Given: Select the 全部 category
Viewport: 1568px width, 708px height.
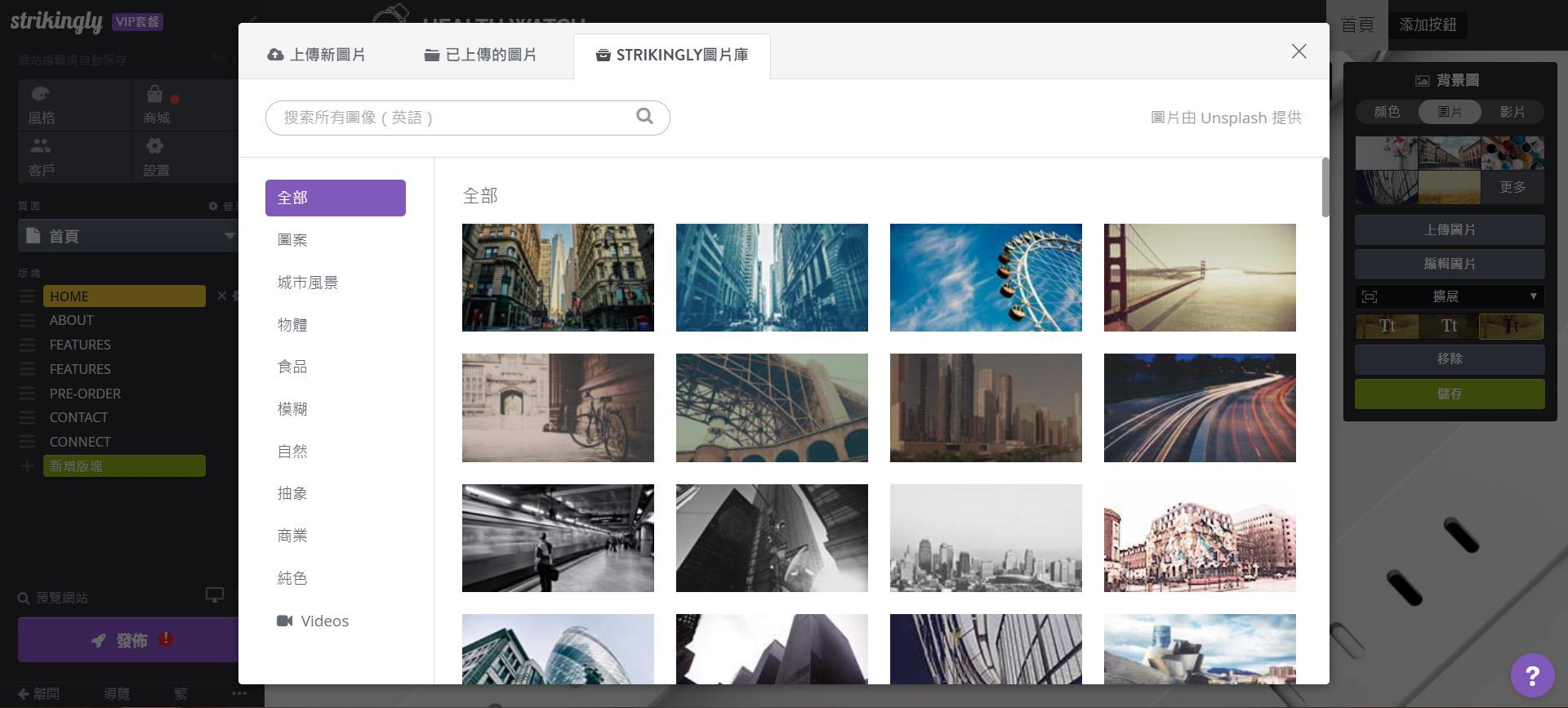Looking at the screenshot, I should pos(335,198).
